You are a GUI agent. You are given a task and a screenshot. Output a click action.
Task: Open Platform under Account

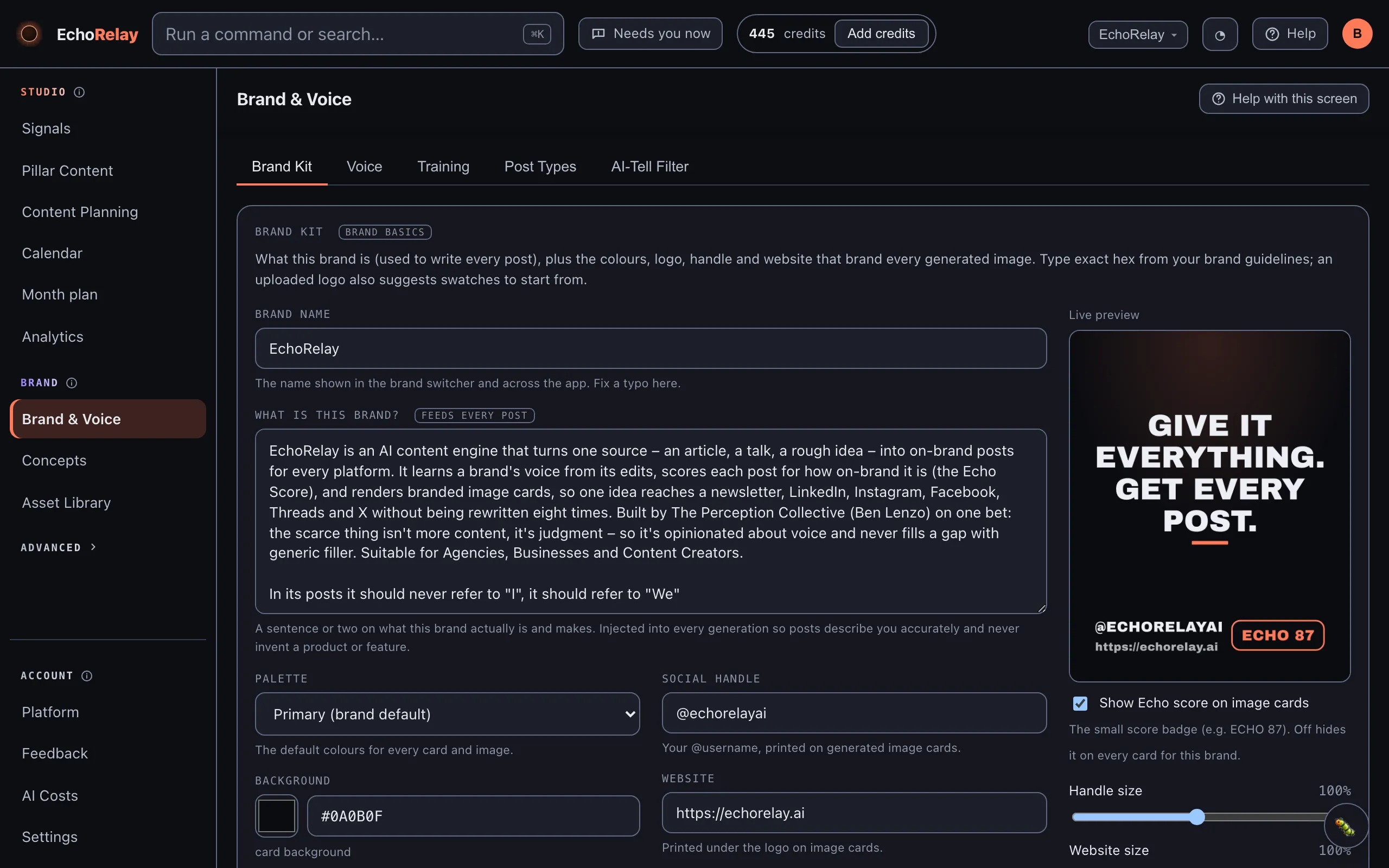coord(108,712)
